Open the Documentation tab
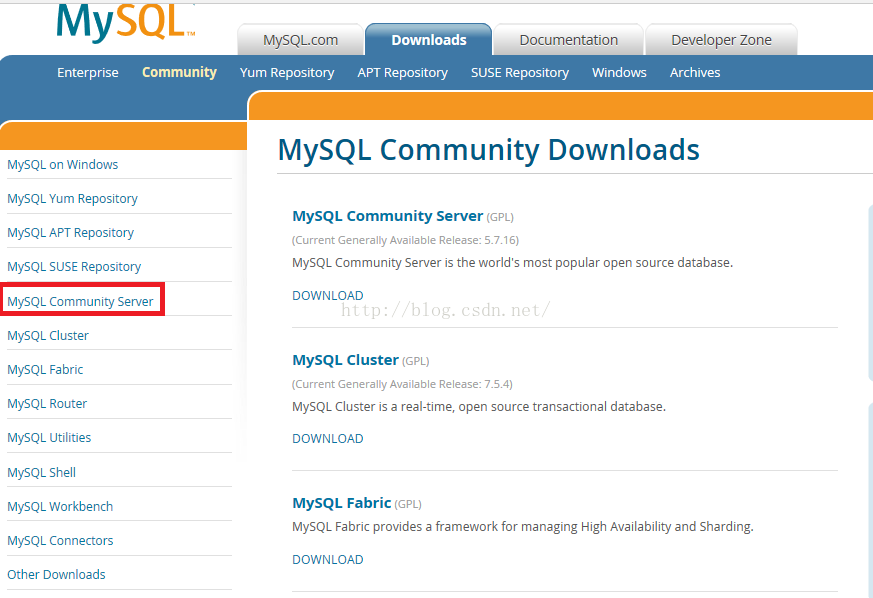This screenshot has width=873, height=598. (x=568, y=40)
